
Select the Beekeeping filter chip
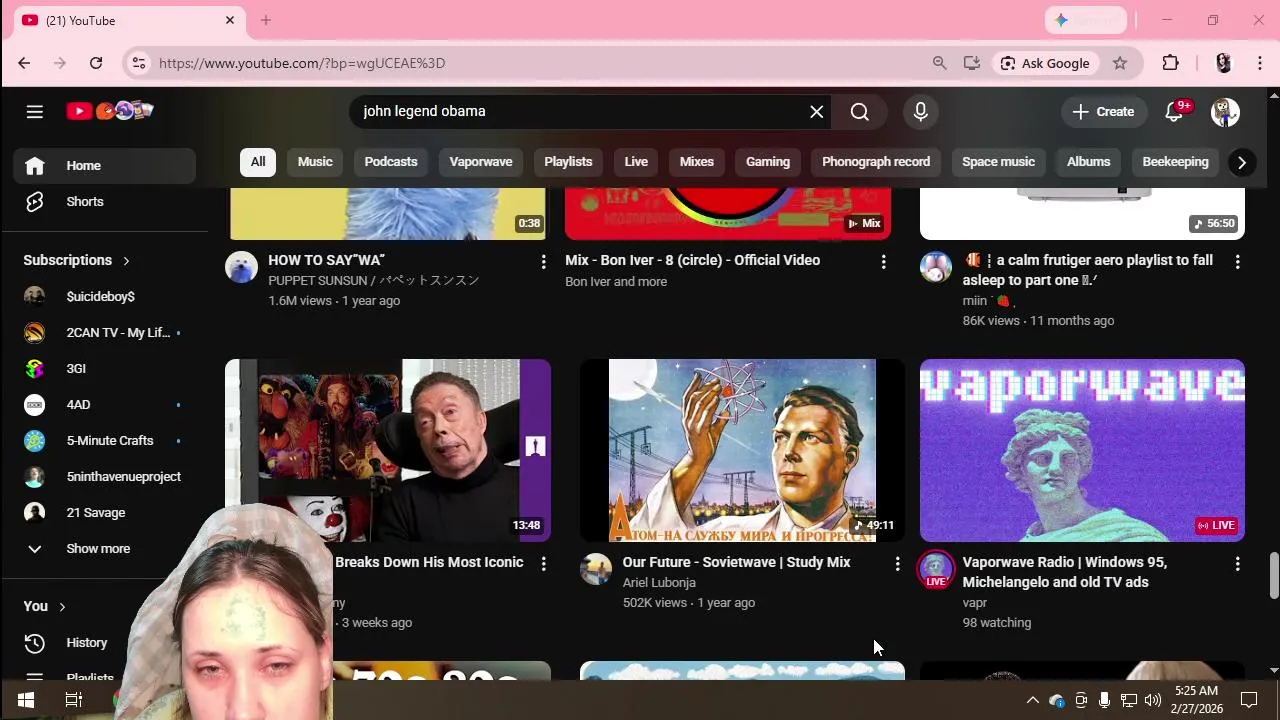1175,162
